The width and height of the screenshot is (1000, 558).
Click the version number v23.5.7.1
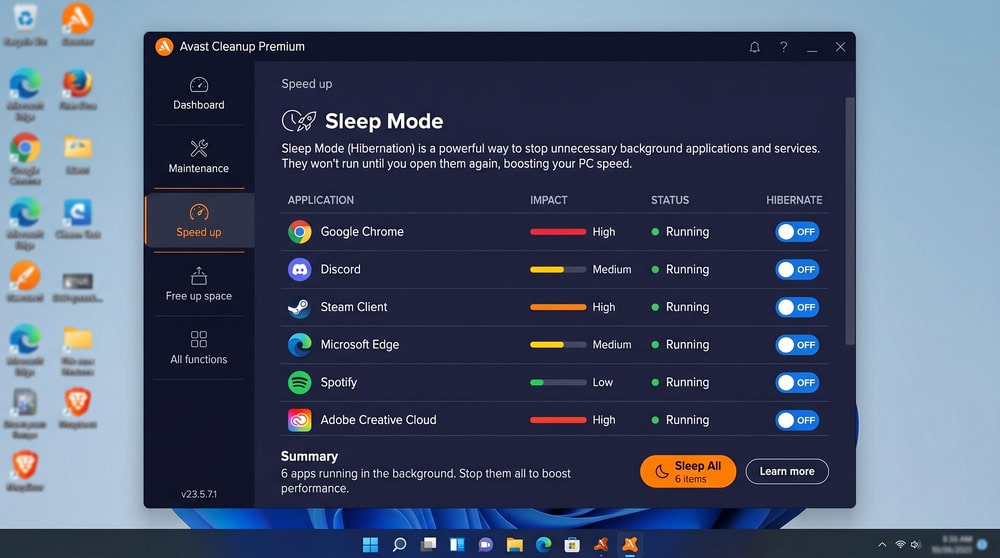pos(198,494)
